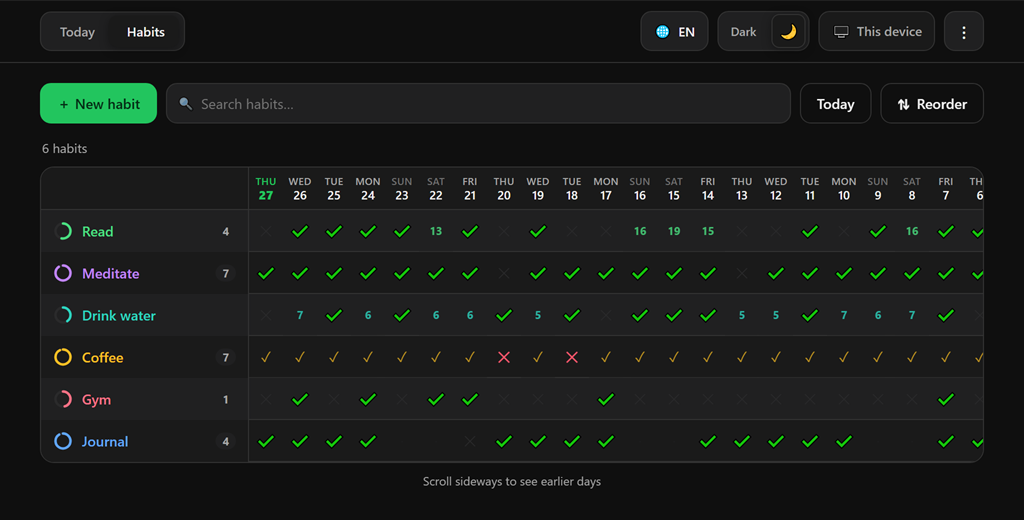1024x520 pixels.
Task: Switch to the Habits tab
Action: point(146,32)
